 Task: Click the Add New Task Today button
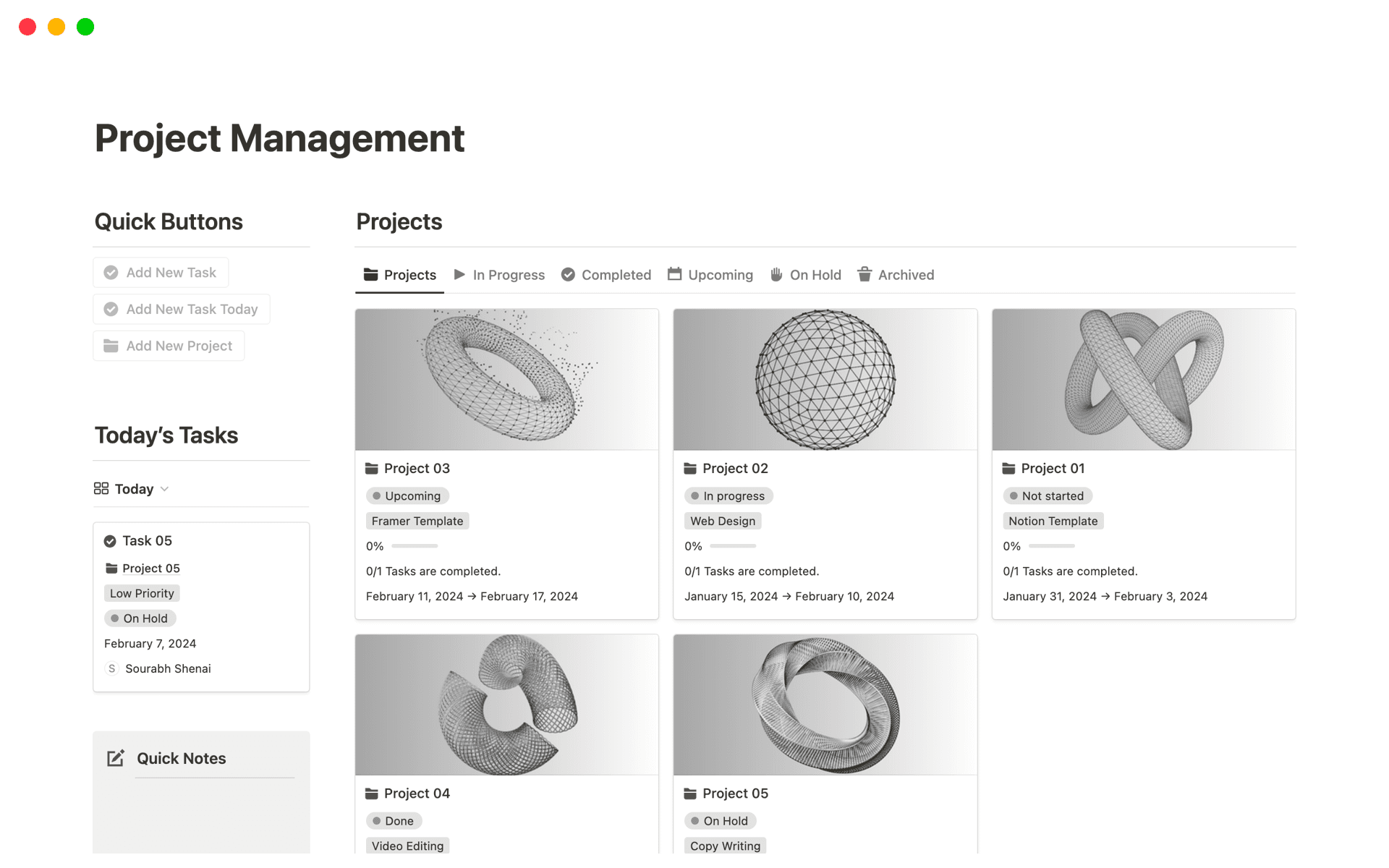point(180,309)
